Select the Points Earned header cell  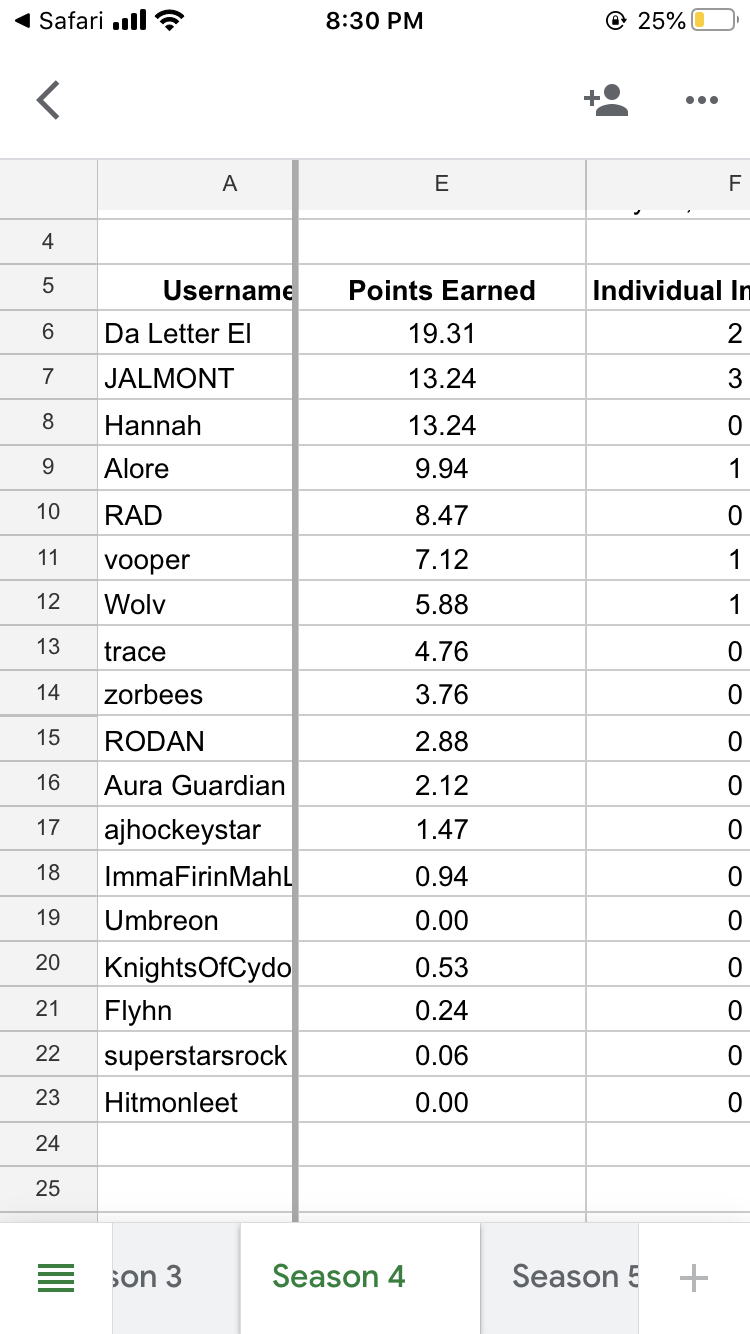(x=441, y=290)
